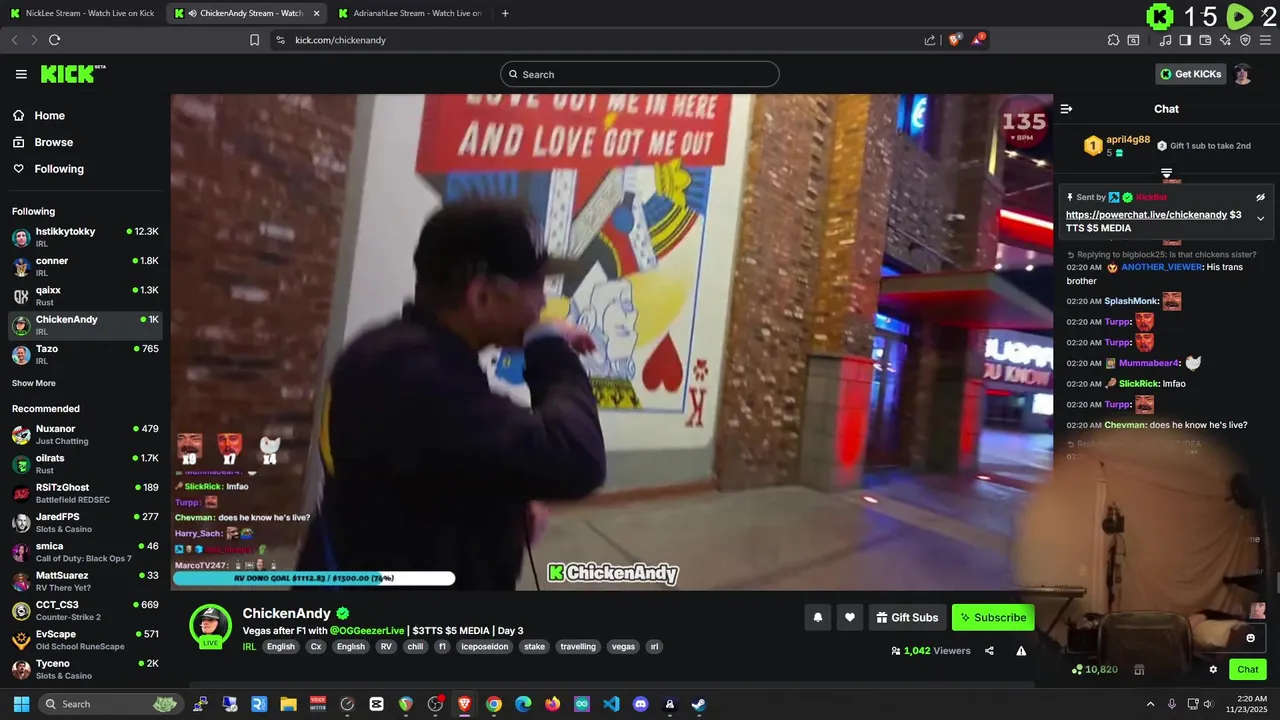Screen dimensions: 1280x720
Task: Open Brave Wallet icon
Action: 1205,40
